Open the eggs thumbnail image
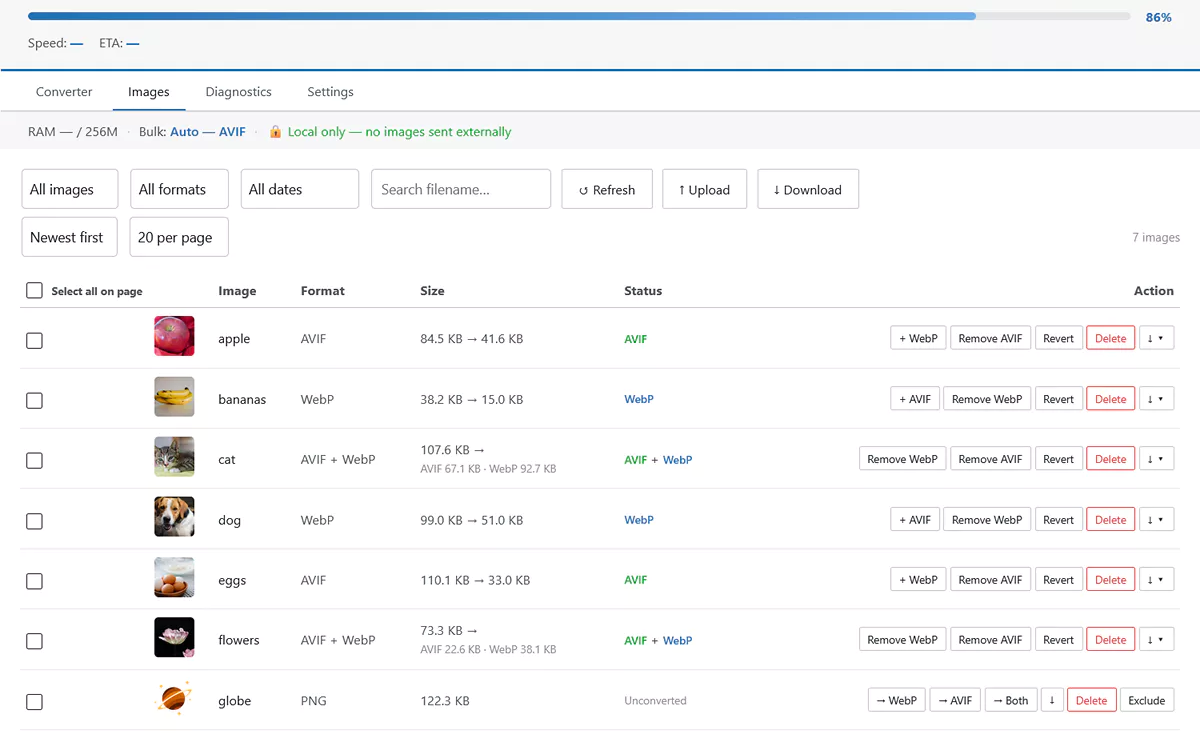 [174, 577]
